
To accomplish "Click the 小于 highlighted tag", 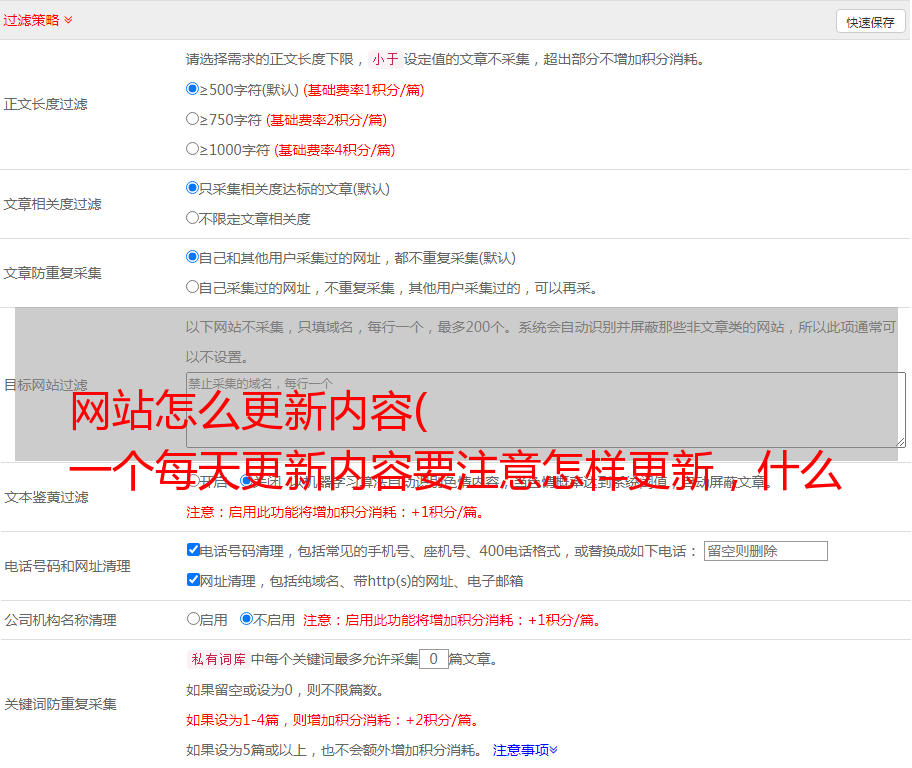I will coord(385,59).
